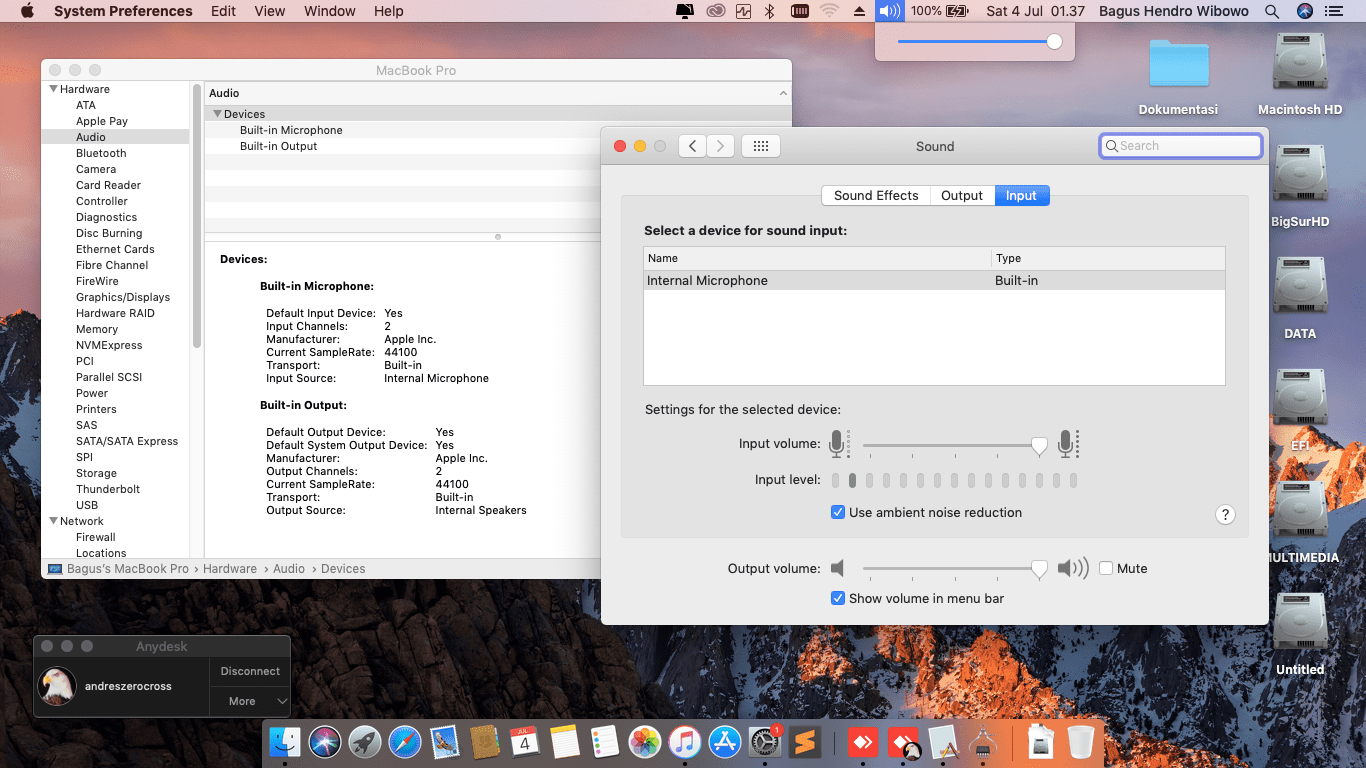Uncheck Show volume in menu bar
This screenshot has width=1366, height=768.
coord(838,598)
